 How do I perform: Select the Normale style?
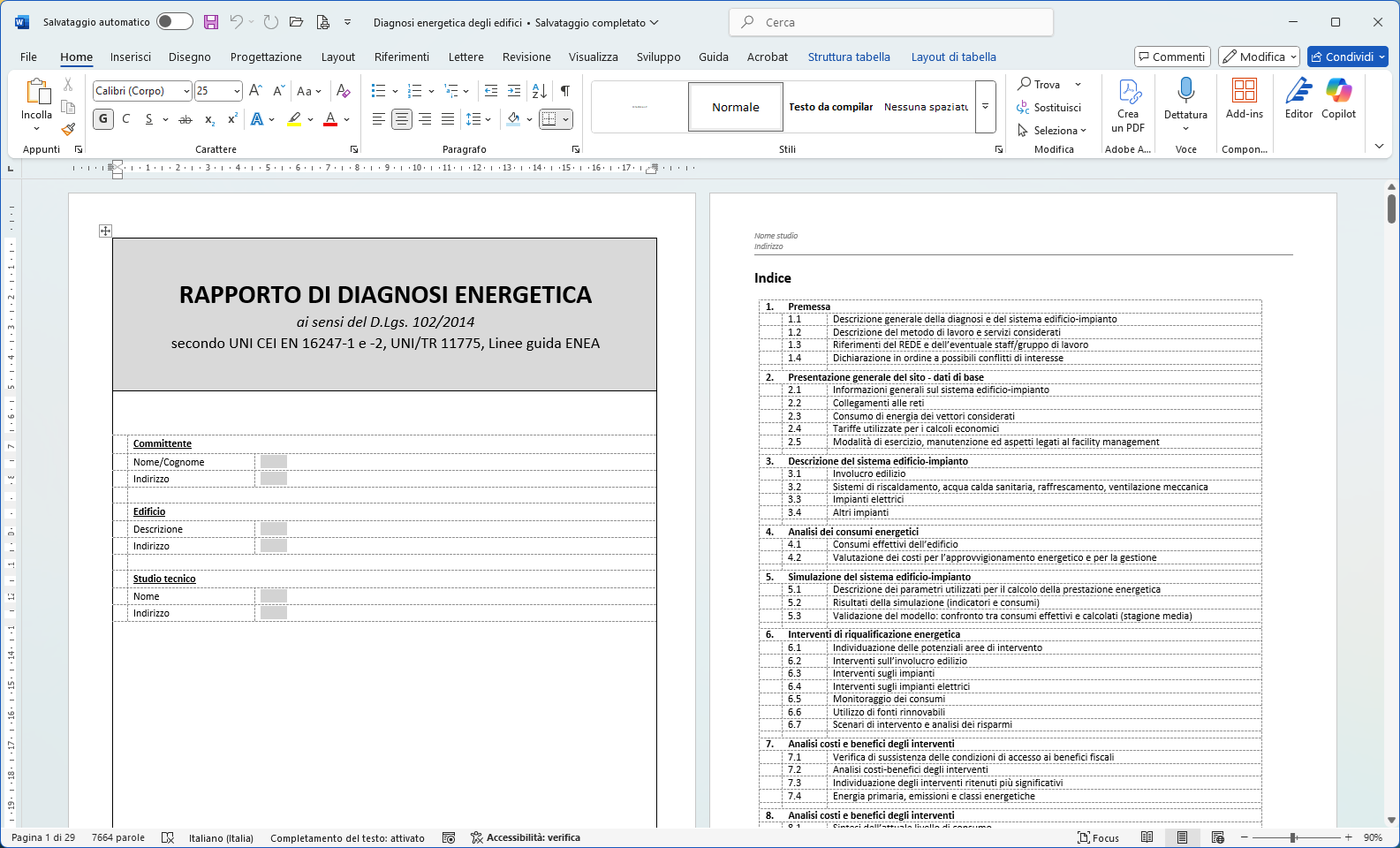coord(736,107)
